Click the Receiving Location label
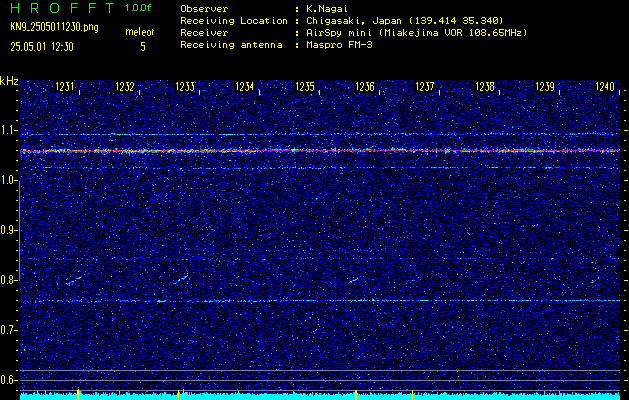 pyautogui.click(x=234, y=20)
